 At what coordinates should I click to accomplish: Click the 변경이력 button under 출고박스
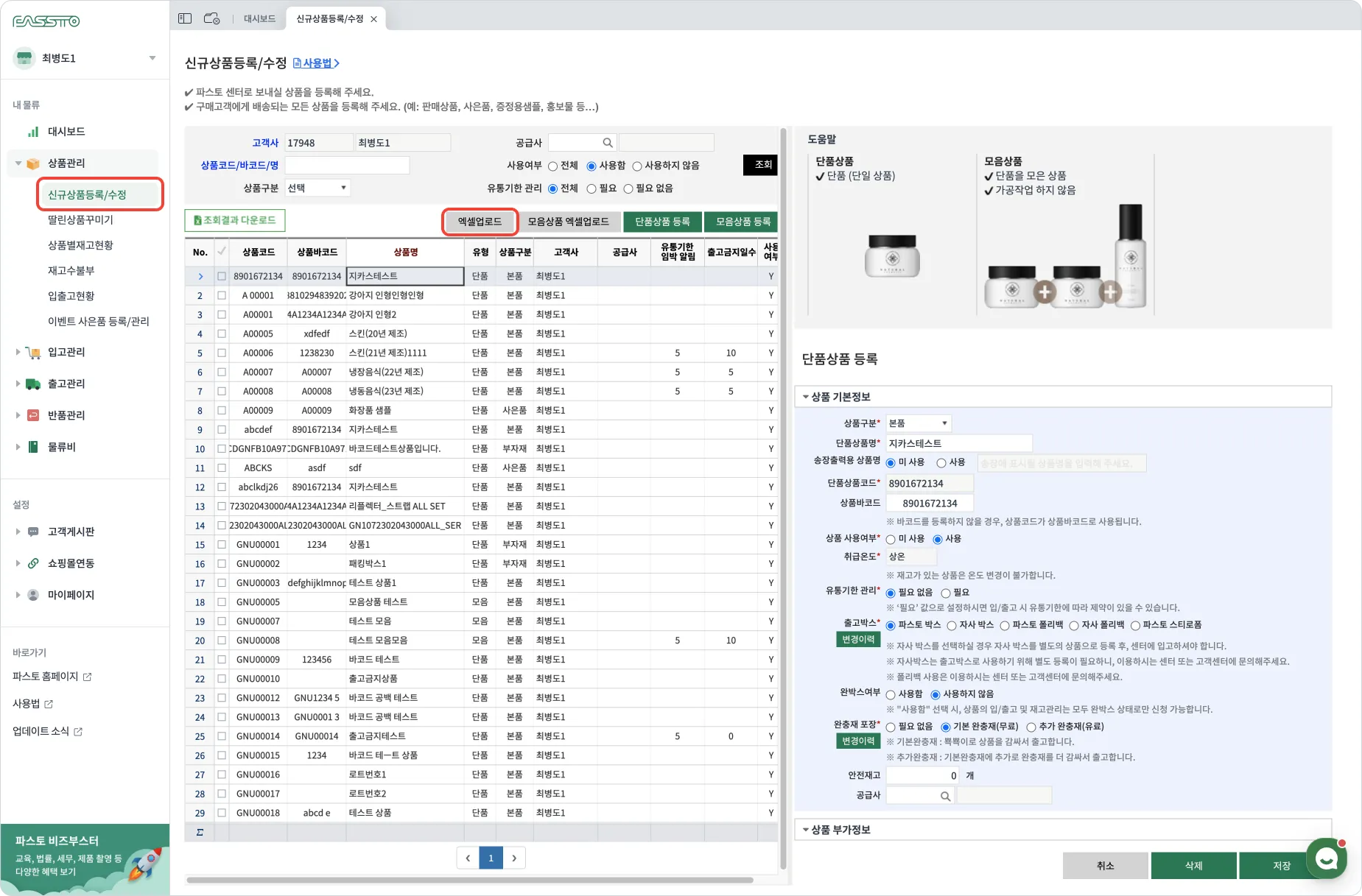(858, 640)
